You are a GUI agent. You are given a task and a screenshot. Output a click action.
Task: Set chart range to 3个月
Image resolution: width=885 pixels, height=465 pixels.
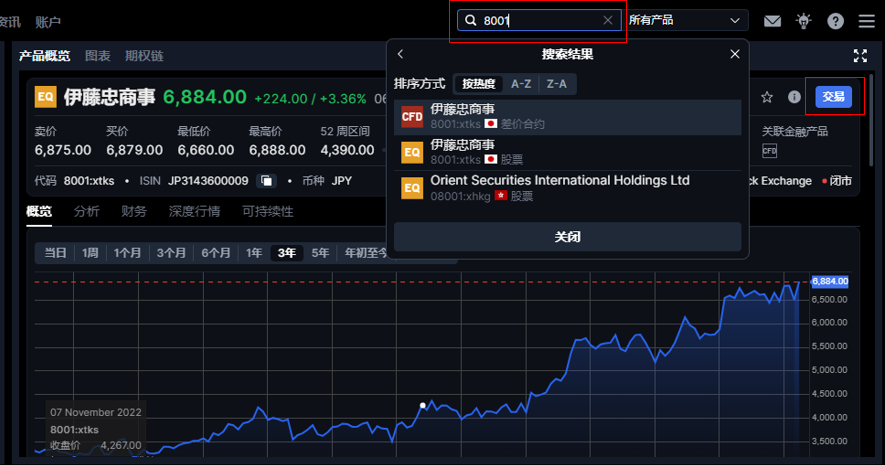coord(171,253)
